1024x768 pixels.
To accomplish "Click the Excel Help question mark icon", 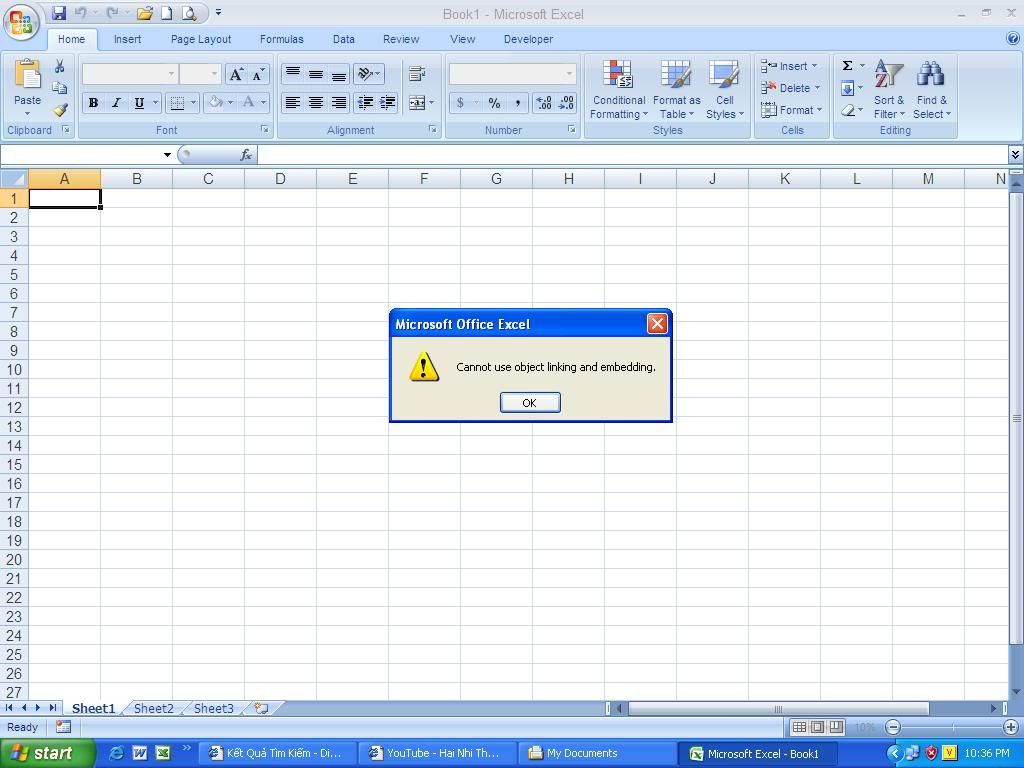I will [x=1013, y=39].
